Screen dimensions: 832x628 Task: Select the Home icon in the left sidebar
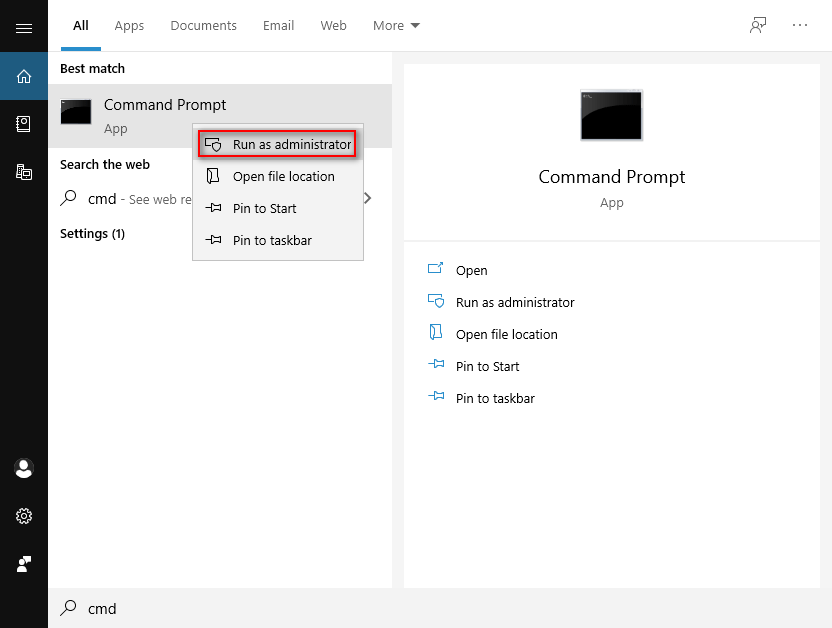24,76
